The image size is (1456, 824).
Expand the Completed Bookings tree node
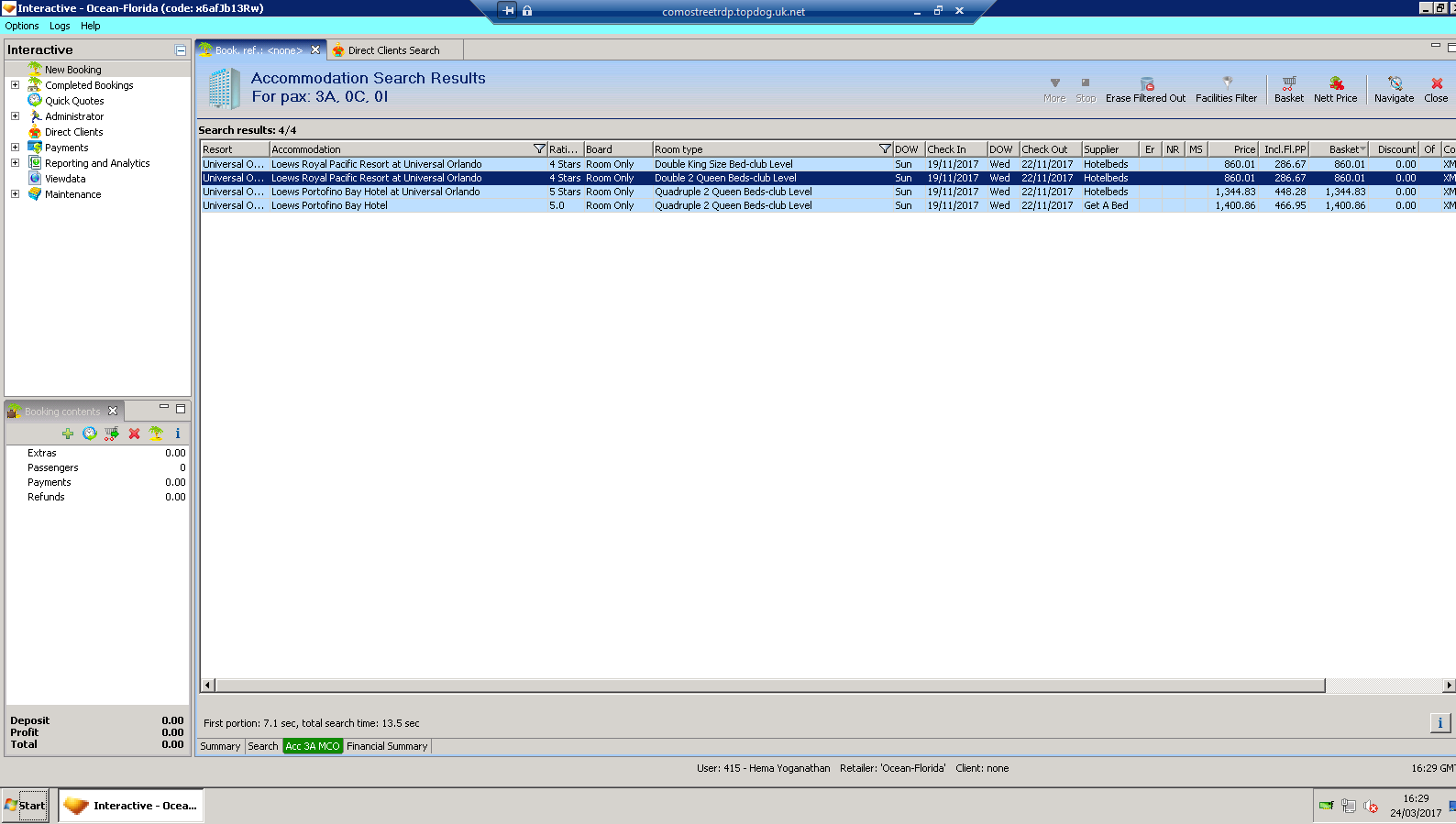click(15, 85)
